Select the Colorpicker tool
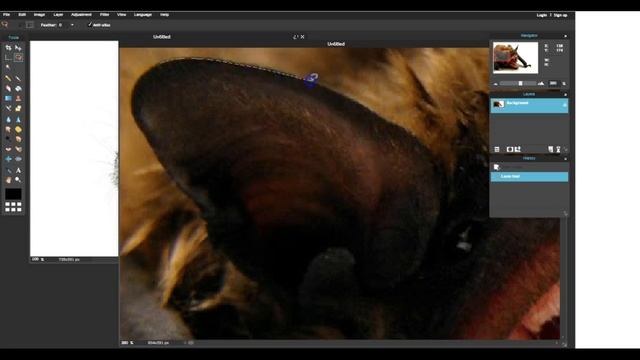This screenshot has width=640, height=360. pos(8,170)
